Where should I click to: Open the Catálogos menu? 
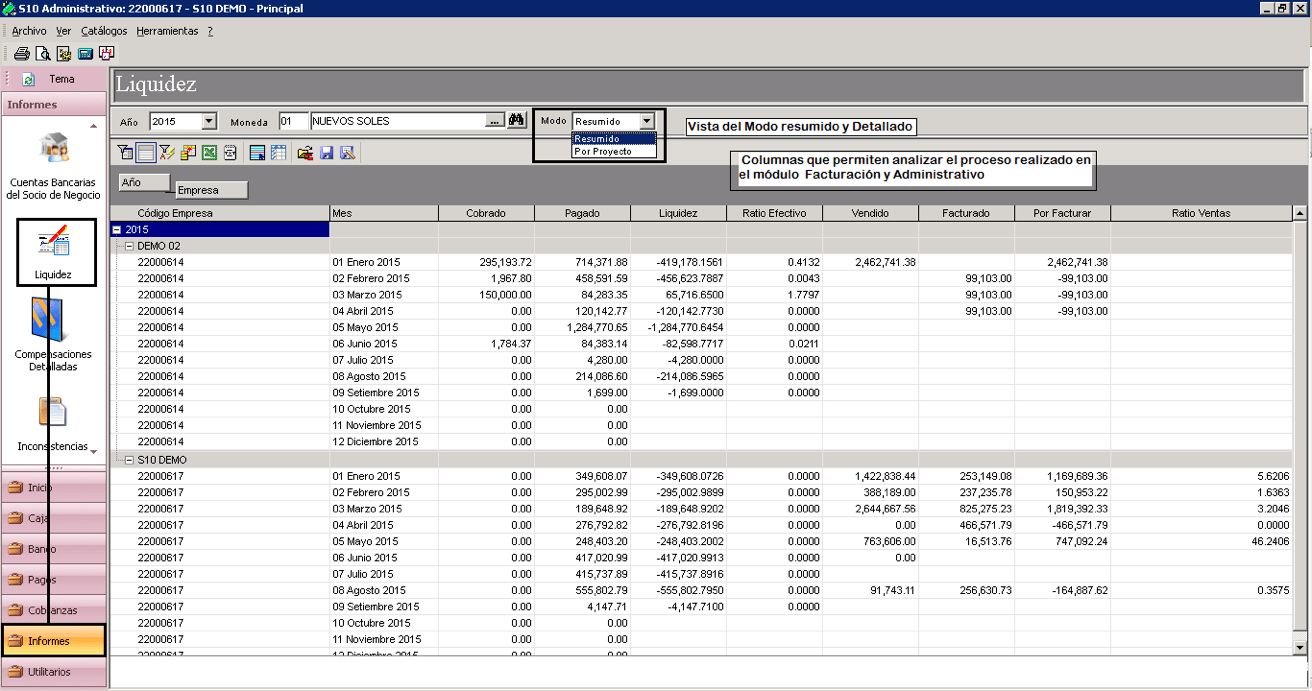coord(104,31)
